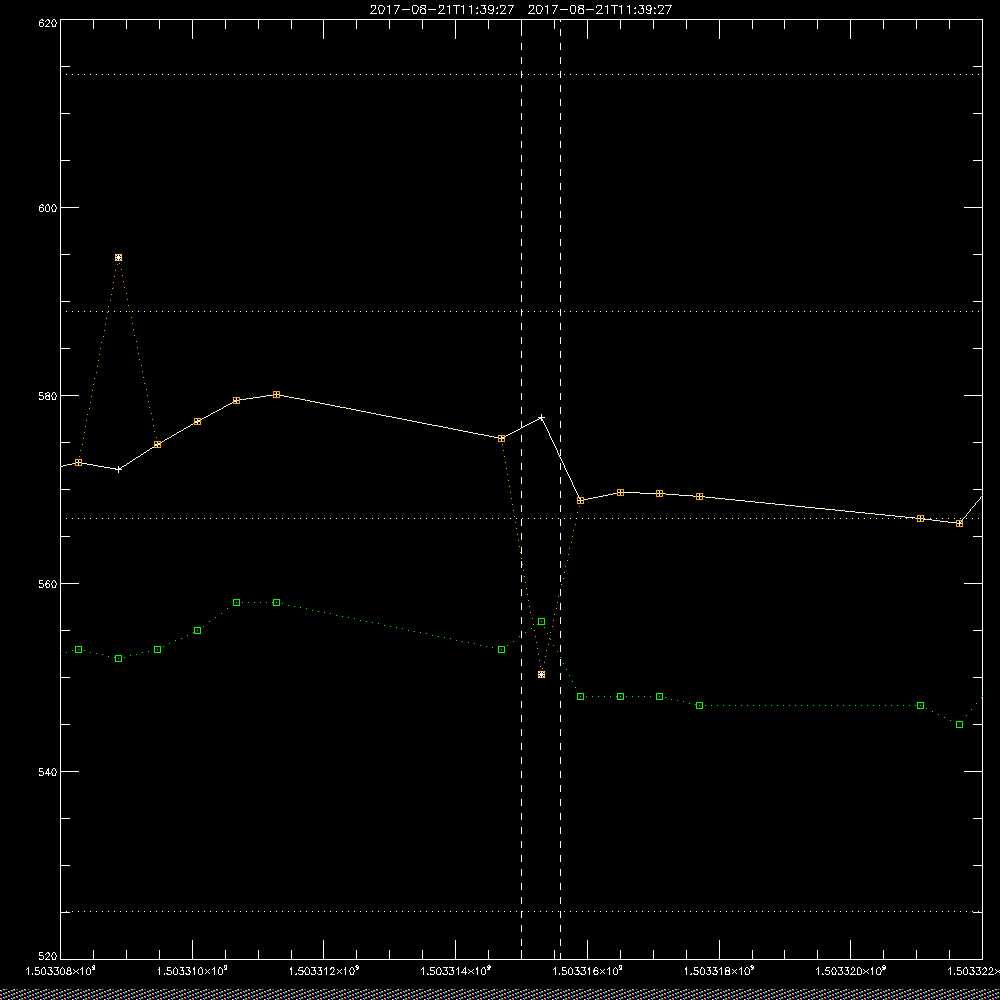
Task: Select the bare white plus marker near 572
Action: (x=118, y=469)
